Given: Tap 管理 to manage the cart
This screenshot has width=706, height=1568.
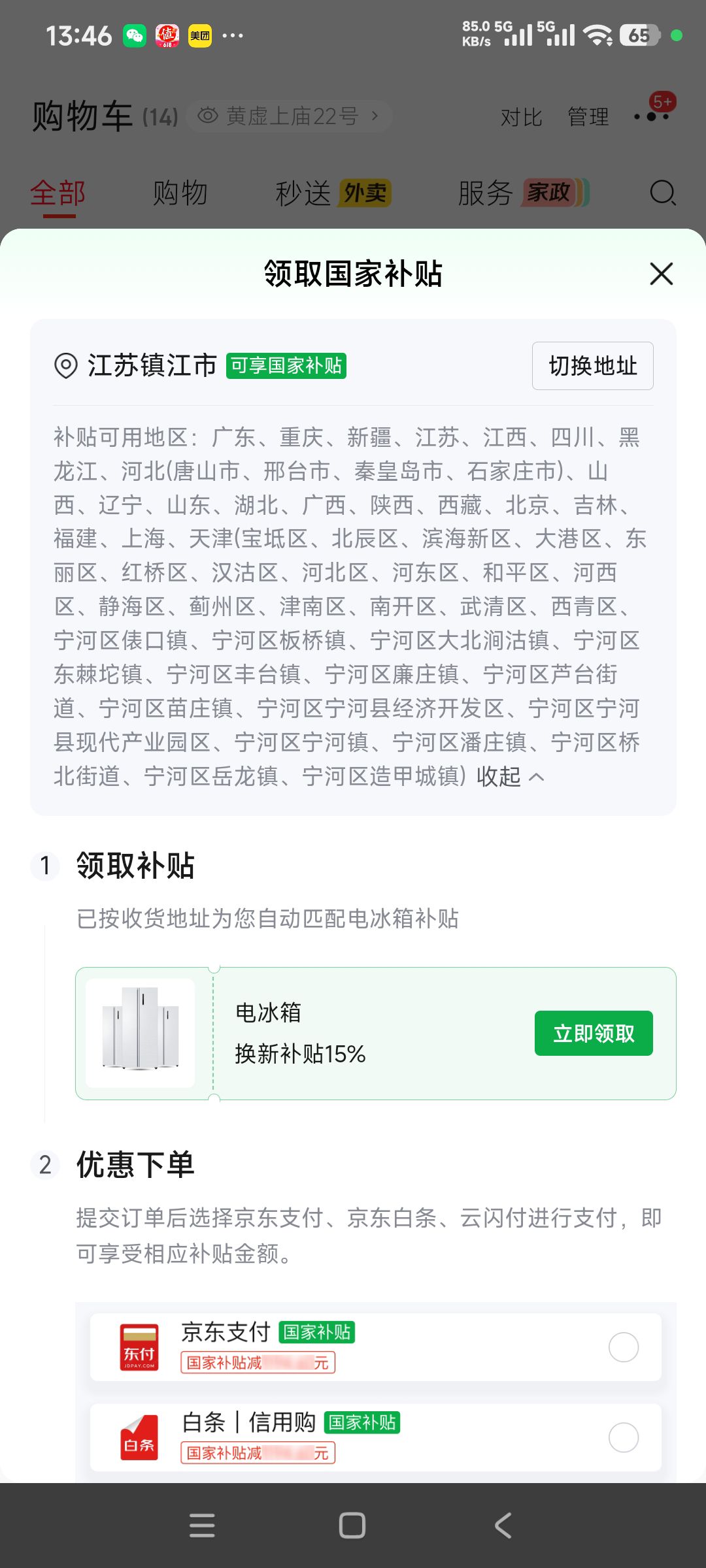Looking at the screenshot, I should (588, 117).
